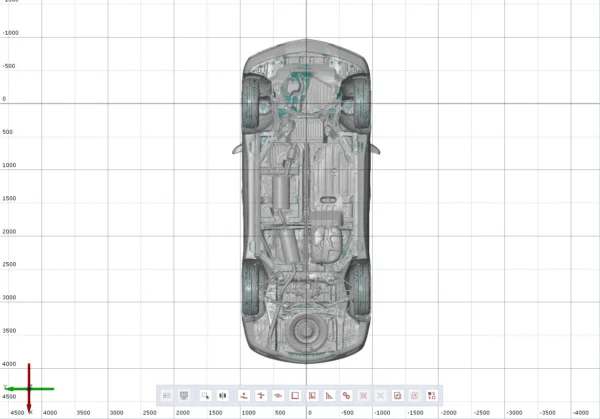Screen dimensions: 600x419
Task: Click the red swap squares icon
Action: point(432,395)
